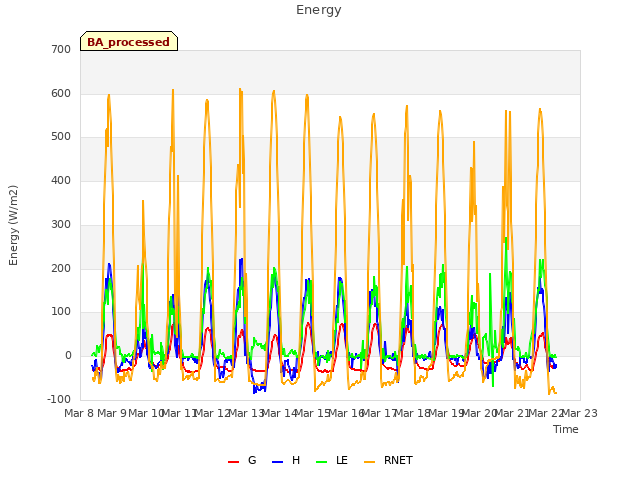Click the BA_processed label box
This screenshot has height=480, width=640.
point(129,41)
